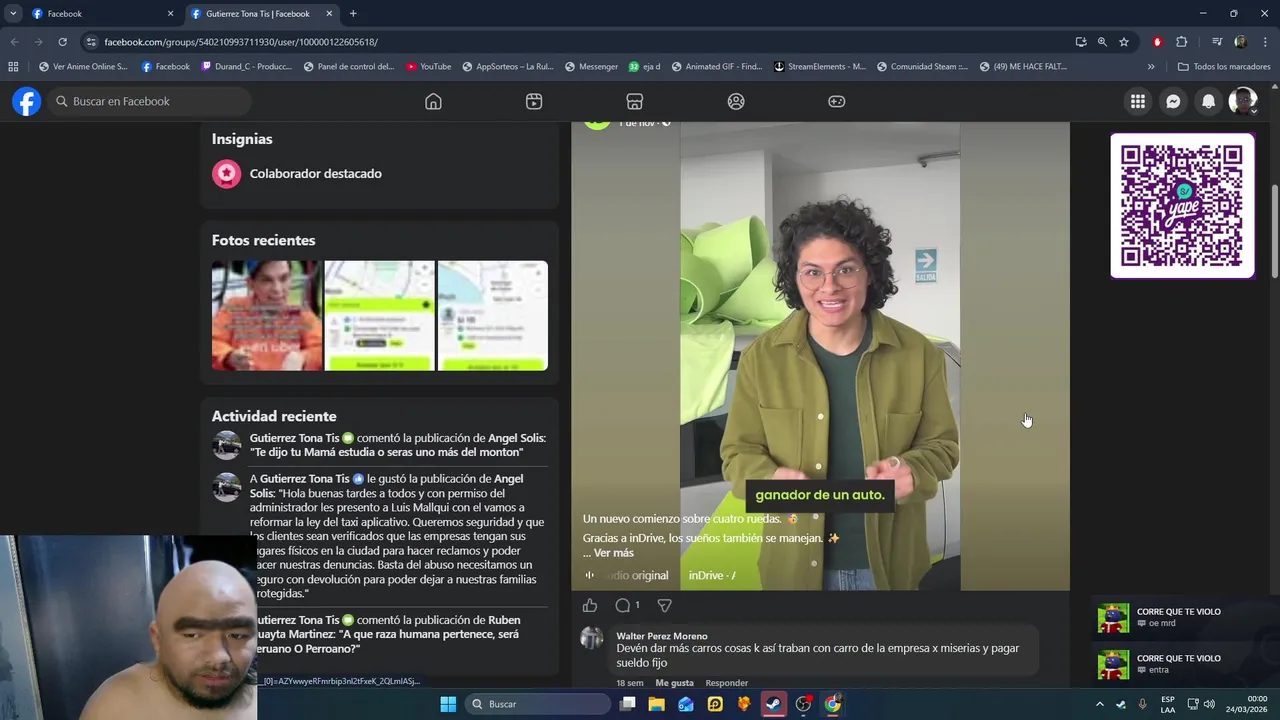Viewport: 1280px width, 720px height.
Task: Open Facebook home feed icon
Action: 433,101
